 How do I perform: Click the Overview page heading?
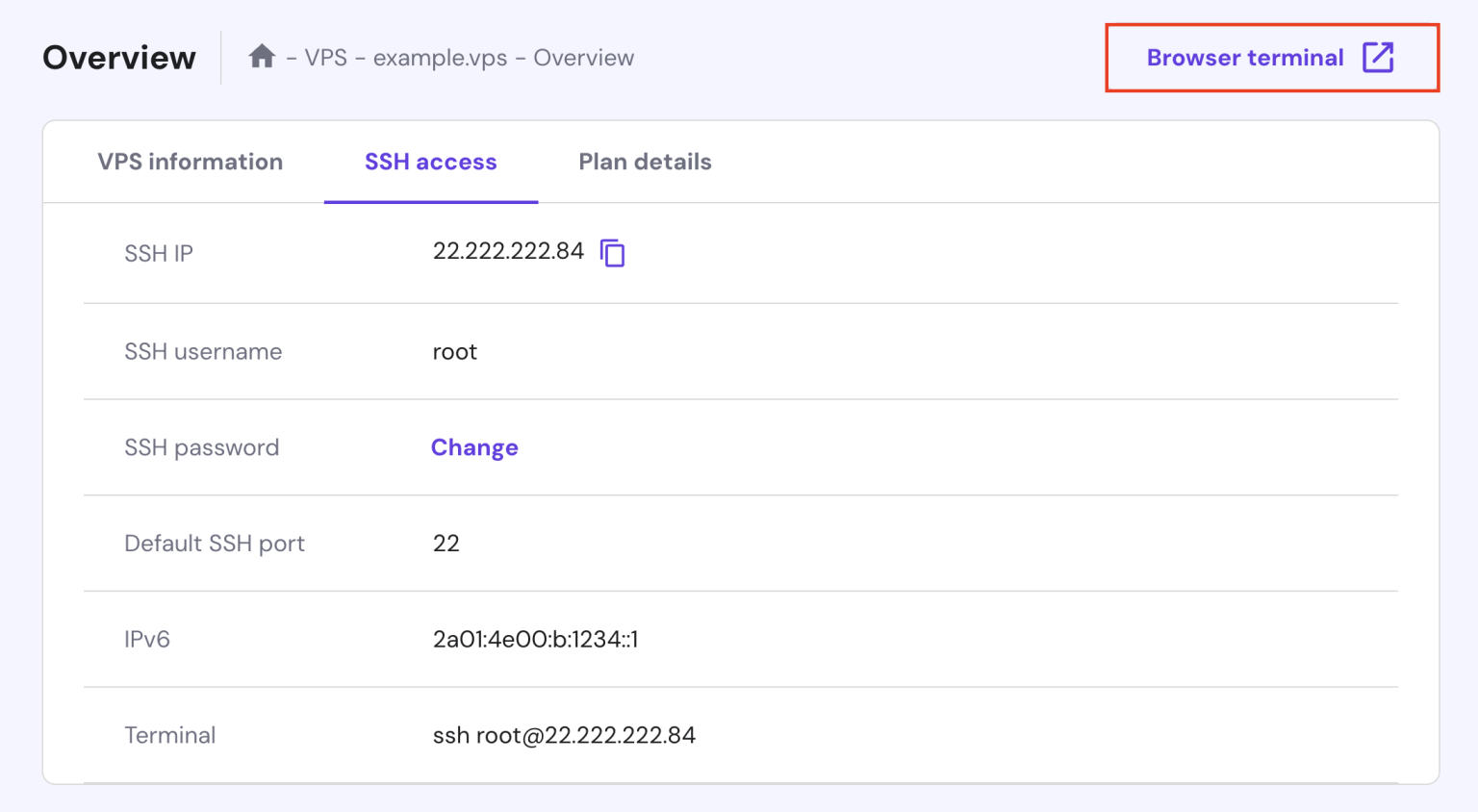pyautogui.click(x=118, y=57)
